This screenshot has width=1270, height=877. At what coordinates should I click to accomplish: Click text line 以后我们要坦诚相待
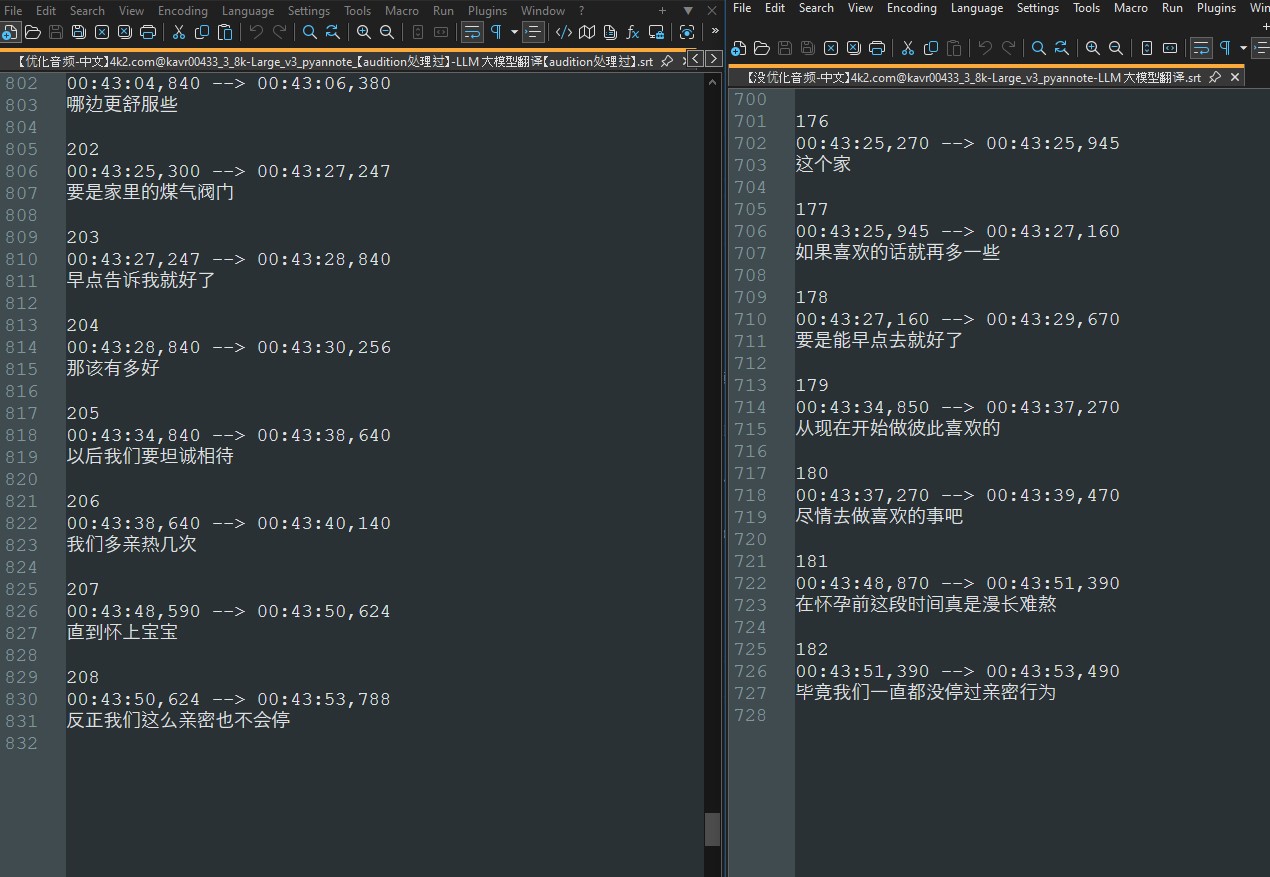pos(150,456)
